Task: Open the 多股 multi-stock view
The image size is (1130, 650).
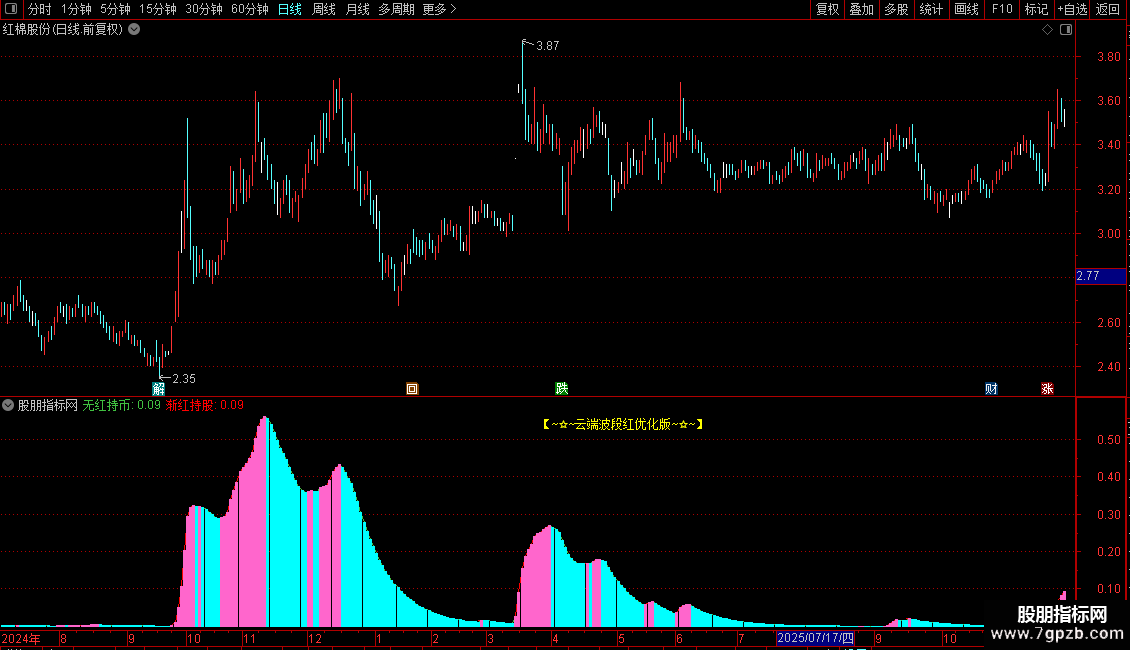Action: 896,9
